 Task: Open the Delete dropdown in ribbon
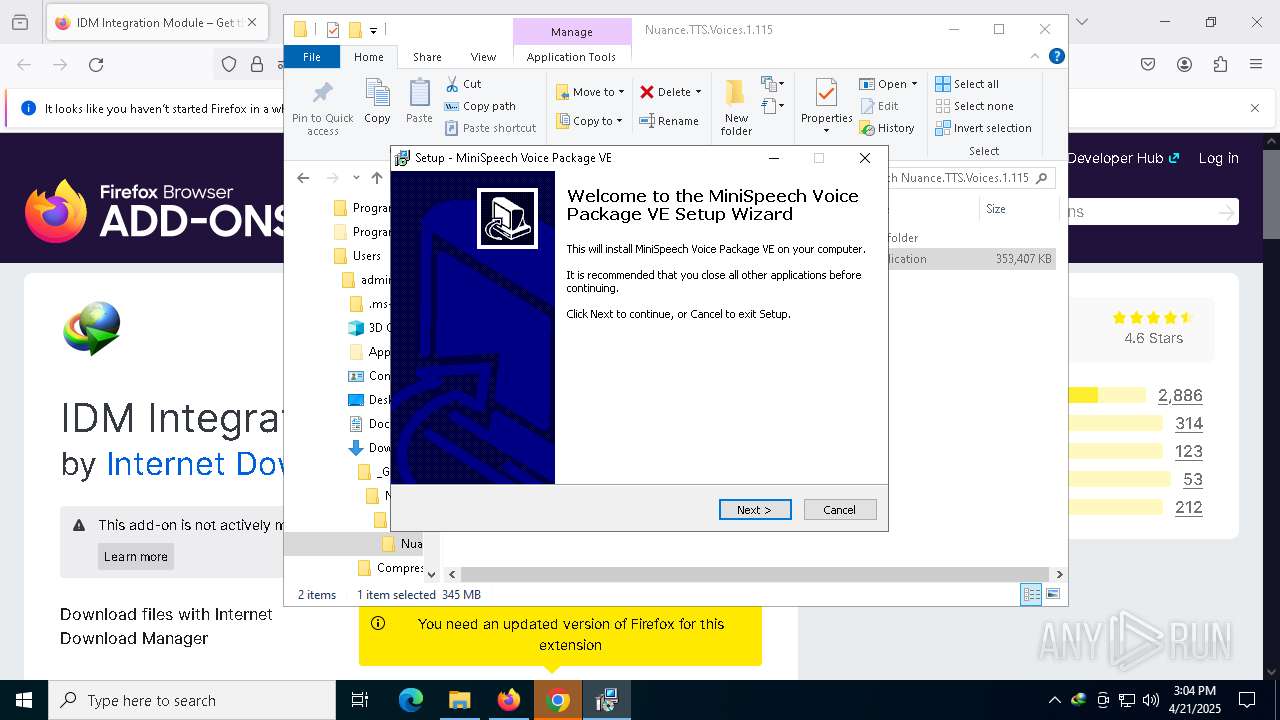tap(671, 92)
